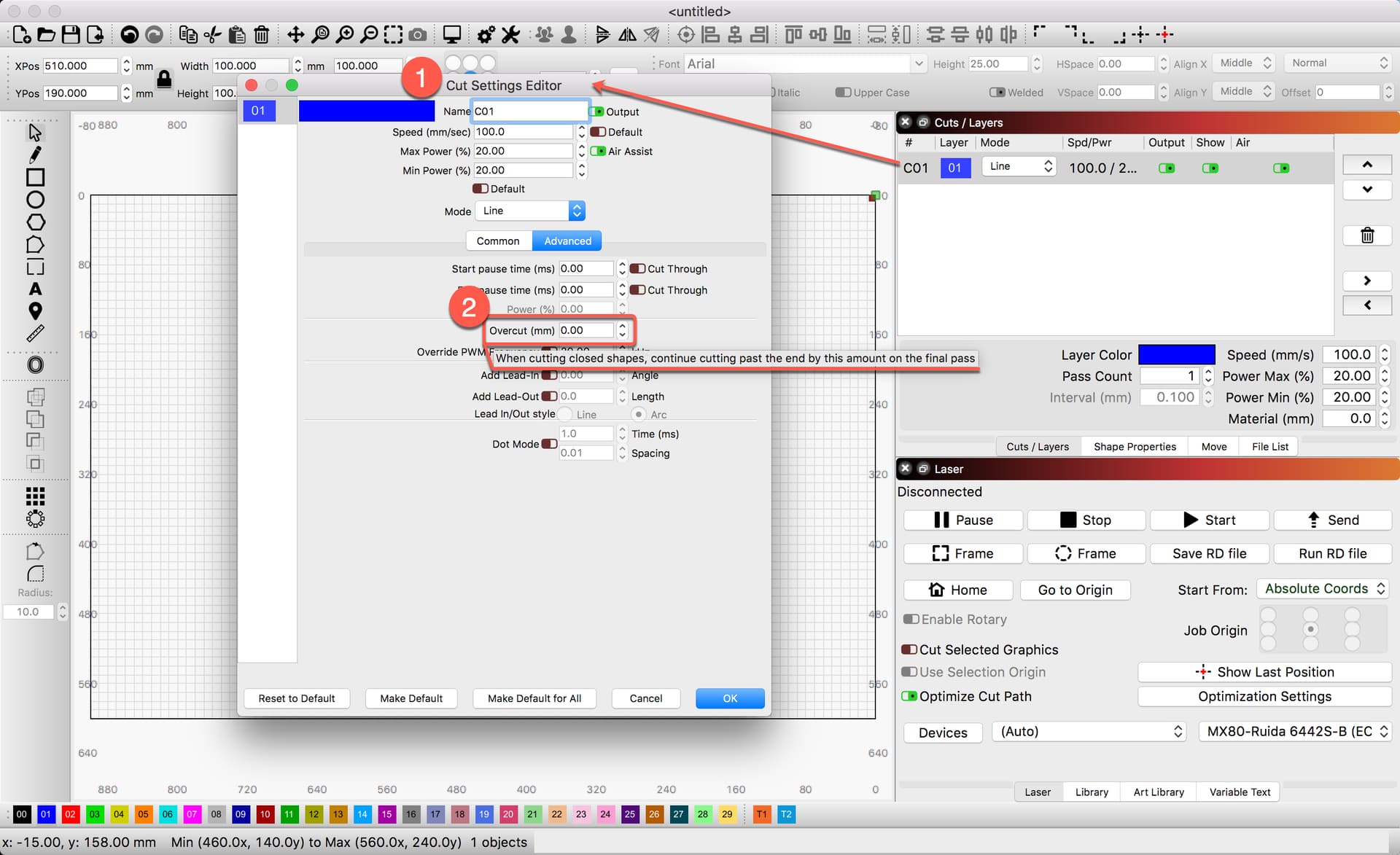Toggle Optimize Cut Path switch
The height and width of the screenshot is (855, 1400).
pos(909,696)
